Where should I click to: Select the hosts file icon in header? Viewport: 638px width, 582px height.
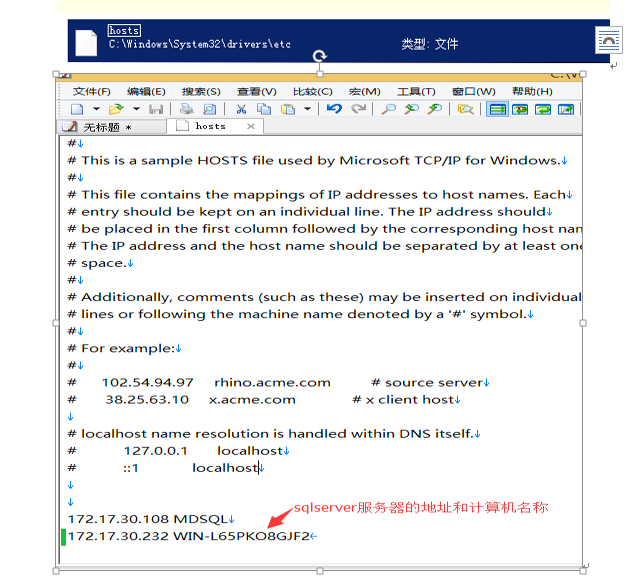(87, 42)
